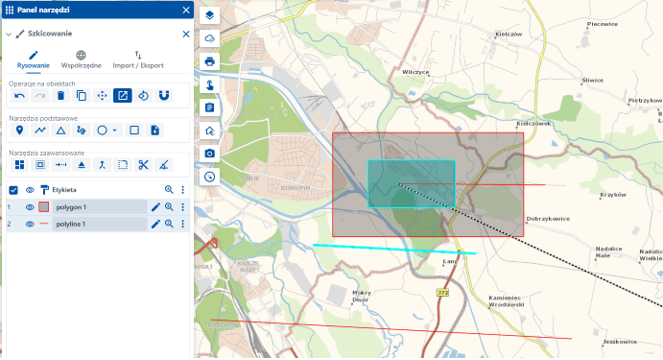Toggle visibility of all sketch objects
The height and width of the screenshot is (360, 663).
[30, 190]
